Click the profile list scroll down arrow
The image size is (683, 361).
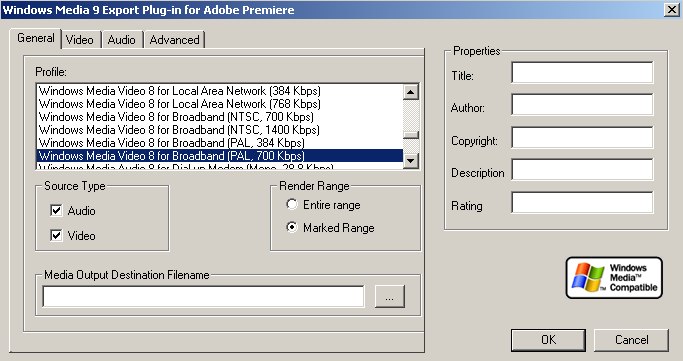coord(411,161)
